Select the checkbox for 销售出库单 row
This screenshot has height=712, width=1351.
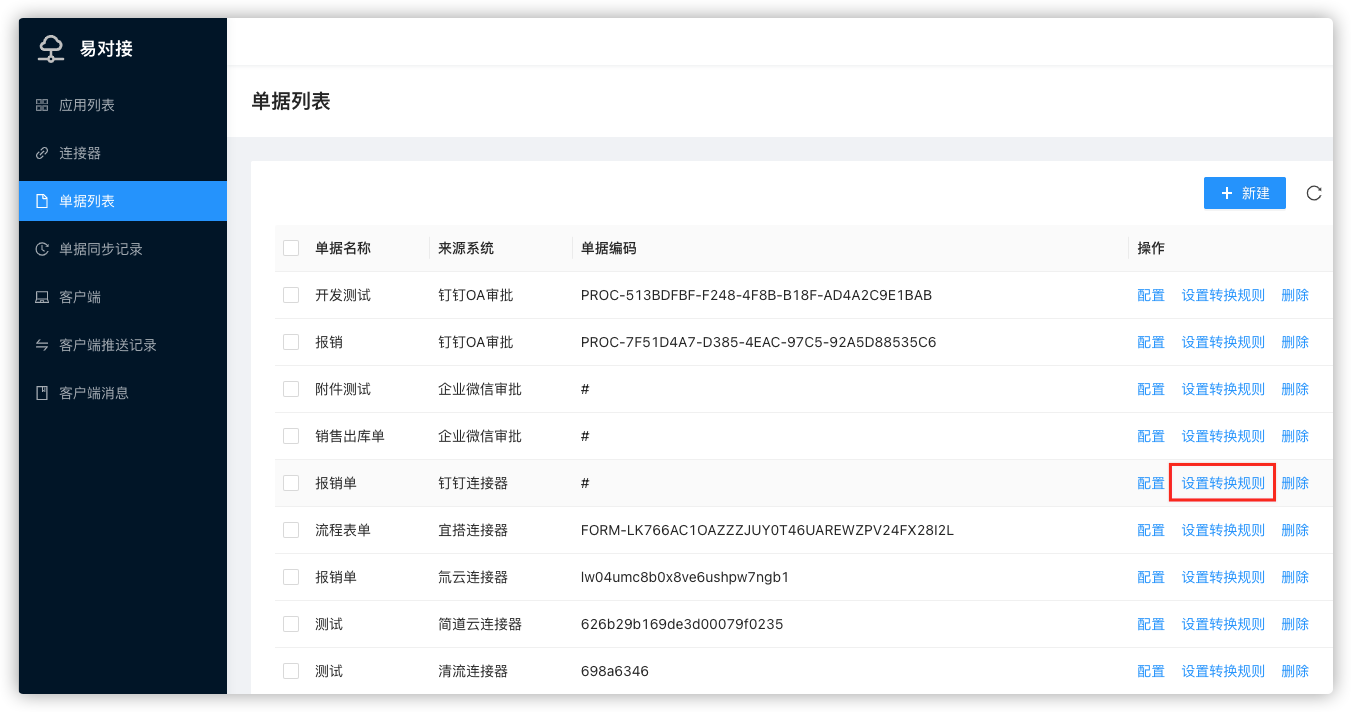click(291, 436)
